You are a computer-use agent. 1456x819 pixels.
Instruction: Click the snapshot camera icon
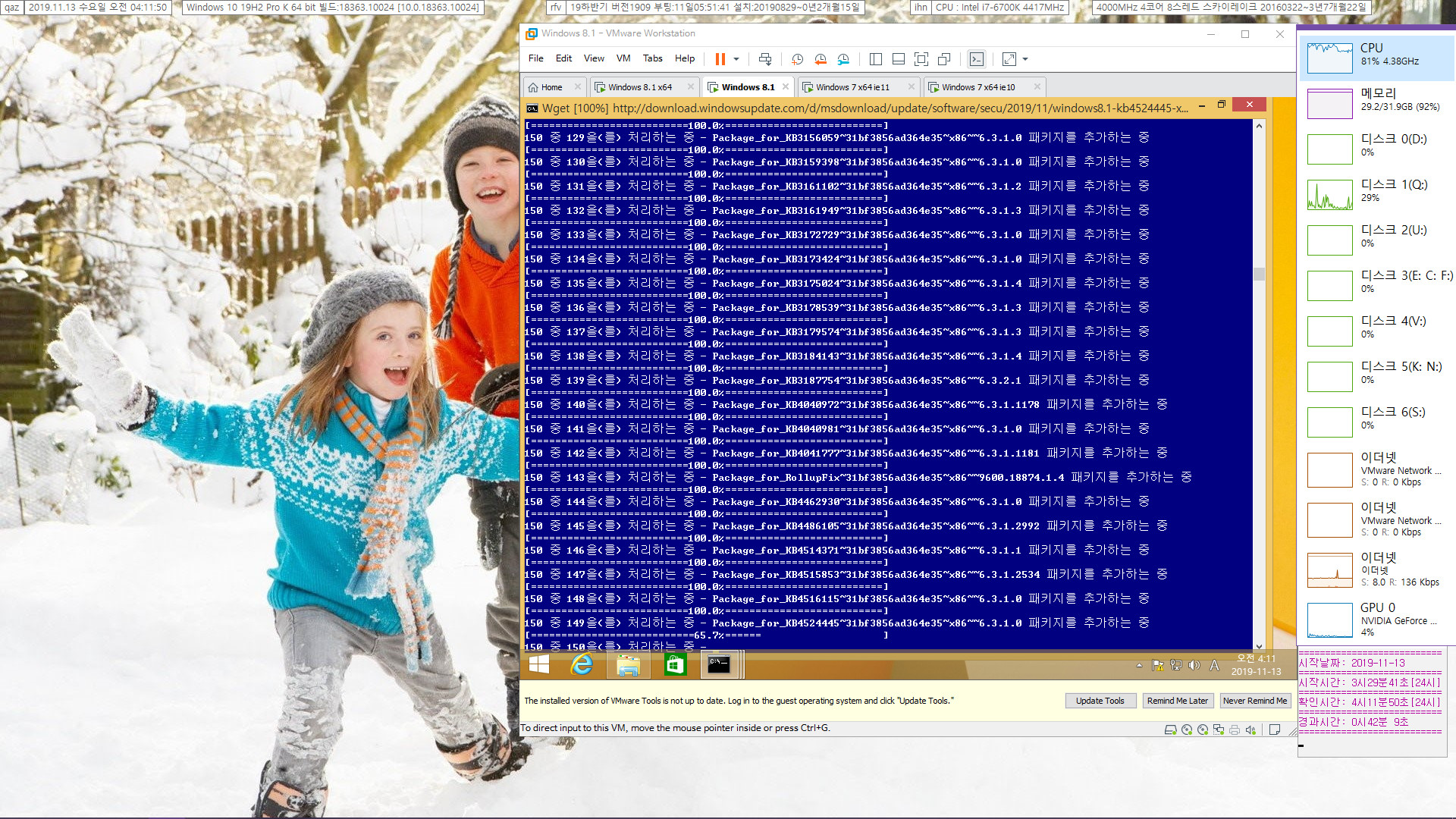(797, 59)
